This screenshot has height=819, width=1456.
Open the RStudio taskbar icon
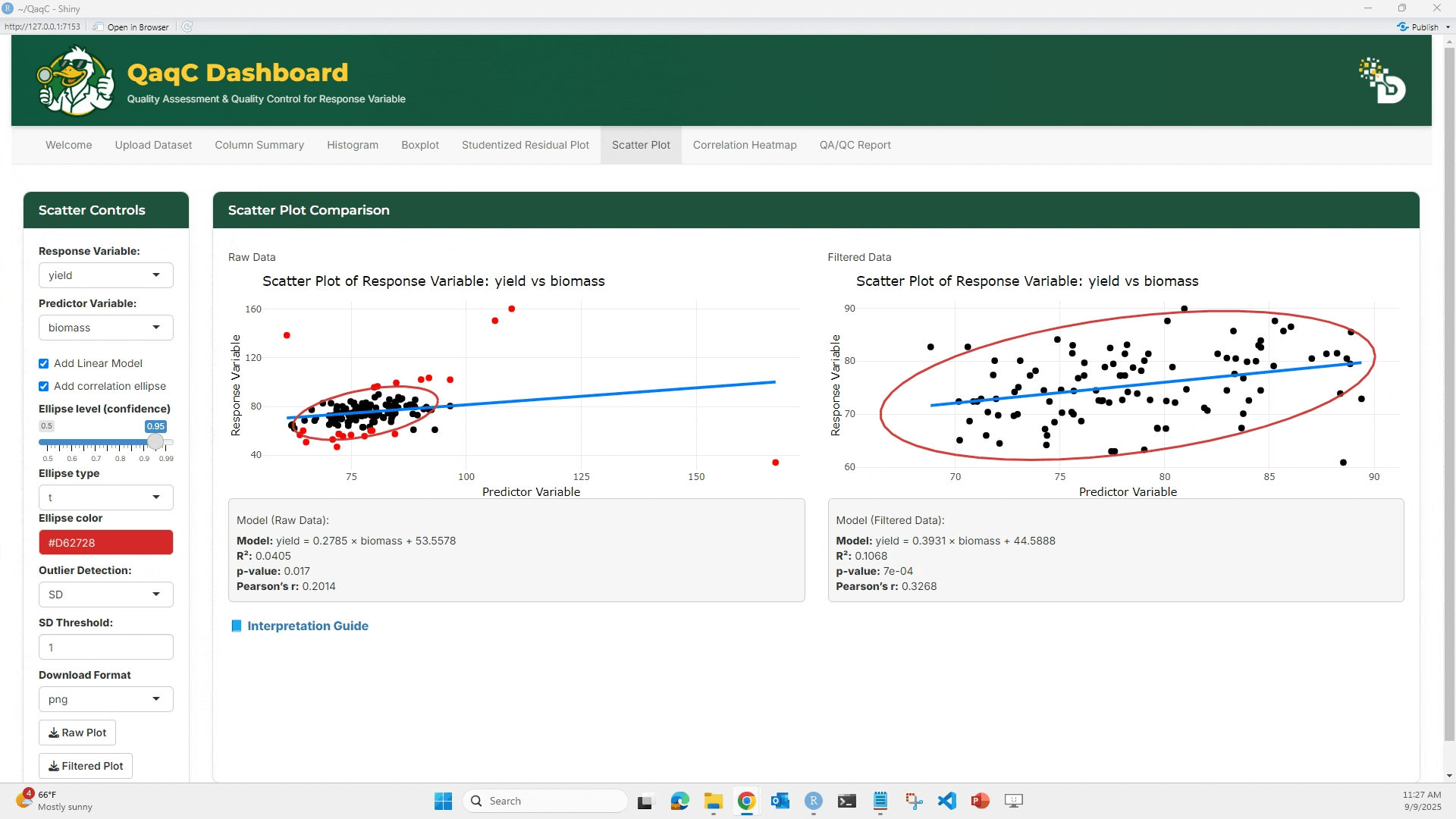pyautogui.click(x=814, y=801)
